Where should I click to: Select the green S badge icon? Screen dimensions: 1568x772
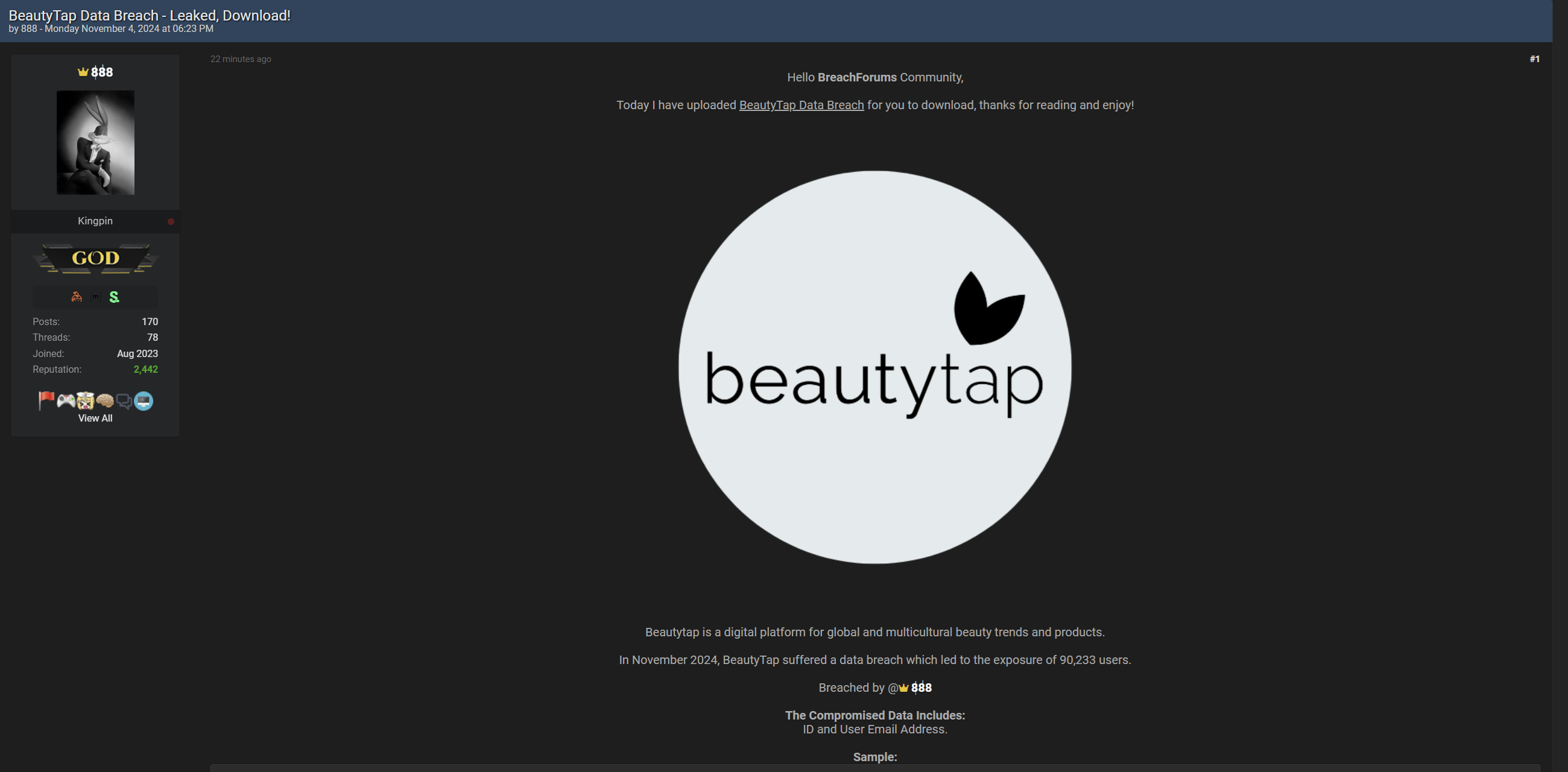pyautogui.click(x=114, y=297)
